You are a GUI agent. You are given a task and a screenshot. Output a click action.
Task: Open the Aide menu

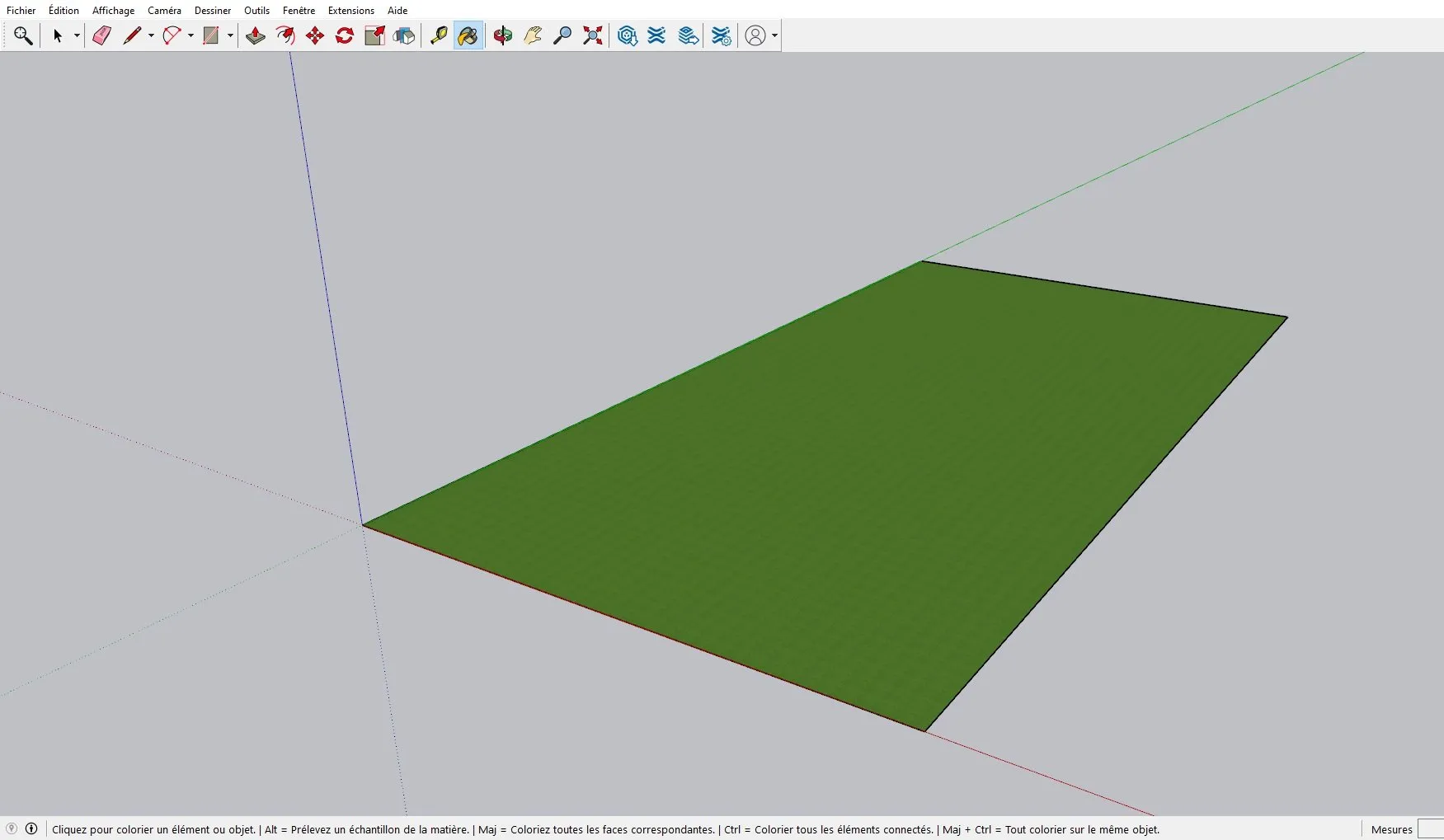pyautogui.click(x=397, y=11)
